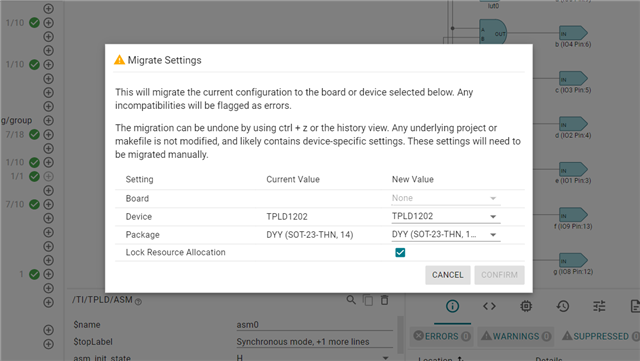The image size is (640, 361).
Task: Click the $name field containing asm0
Action: [314, 325]
